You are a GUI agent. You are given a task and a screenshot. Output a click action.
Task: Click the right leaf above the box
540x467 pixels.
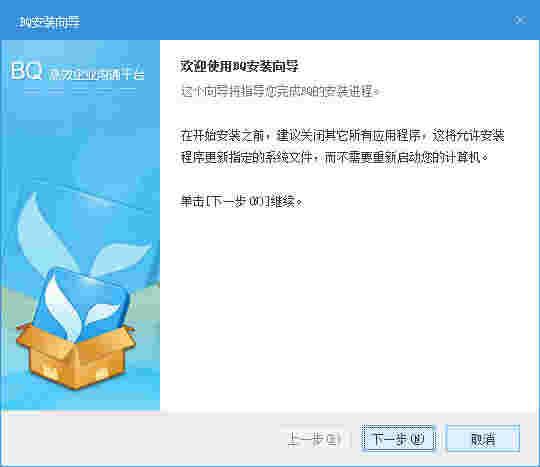pos(121,258)
